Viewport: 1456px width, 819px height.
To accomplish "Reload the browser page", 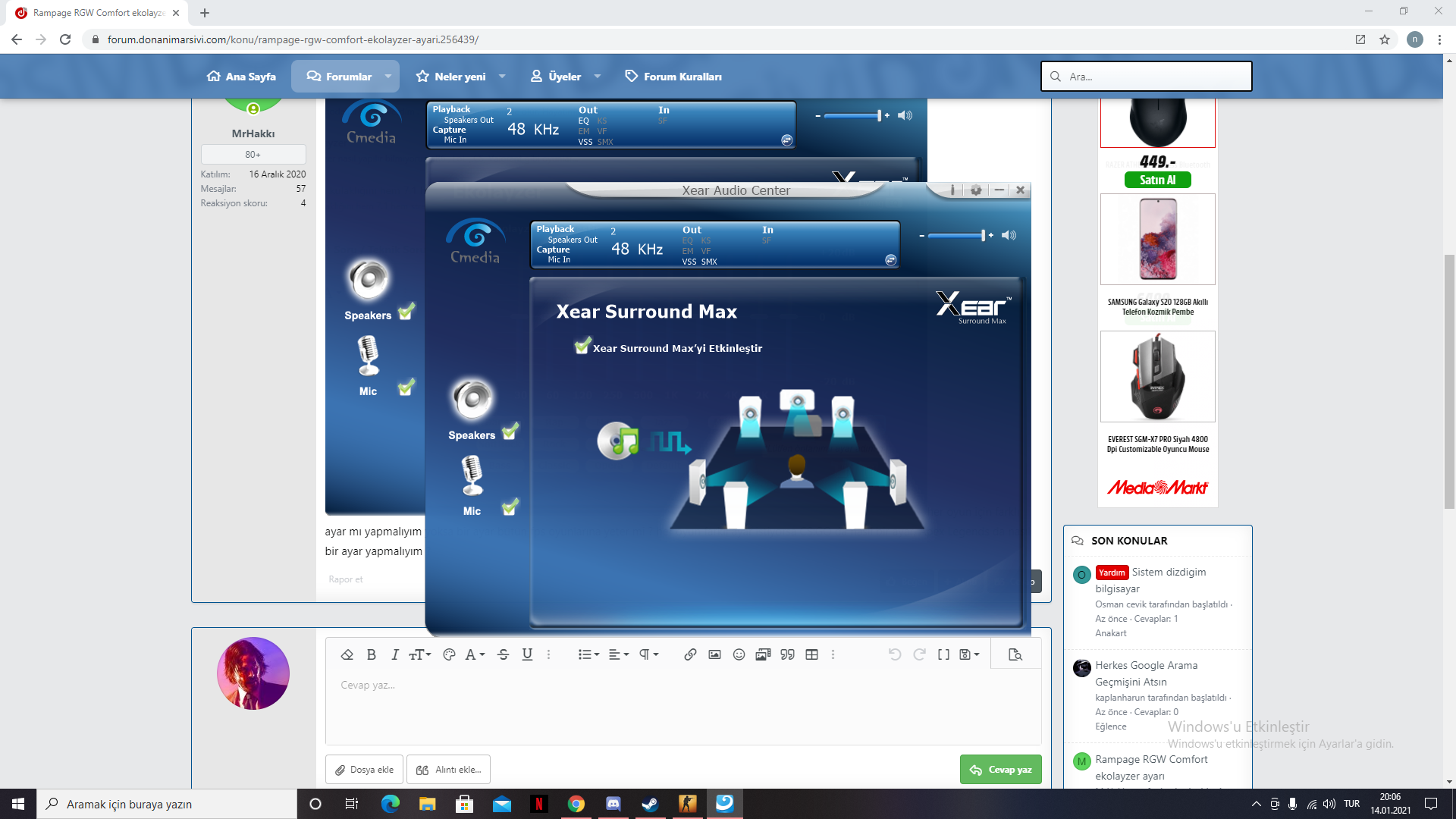I will click(65, 39).
